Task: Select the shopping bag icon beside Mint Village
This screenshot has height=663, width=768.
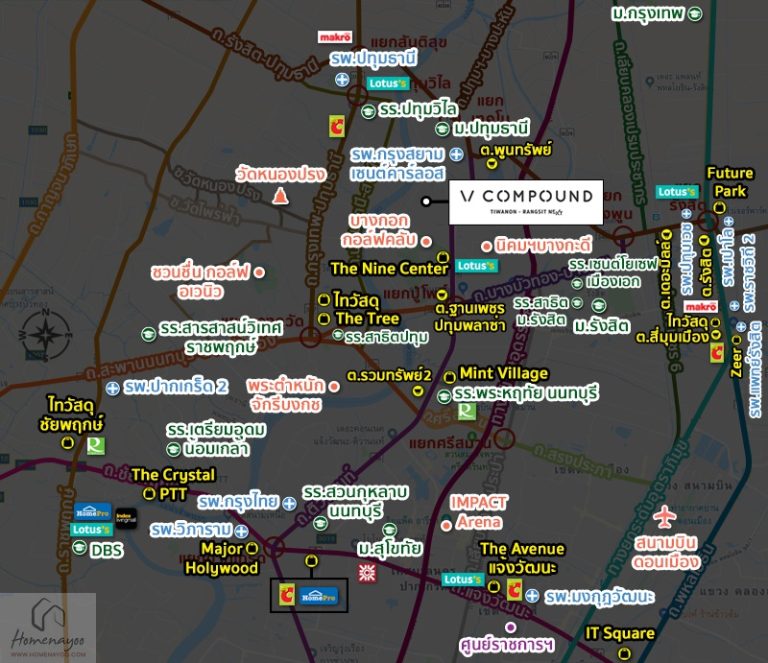Action: 450,377
